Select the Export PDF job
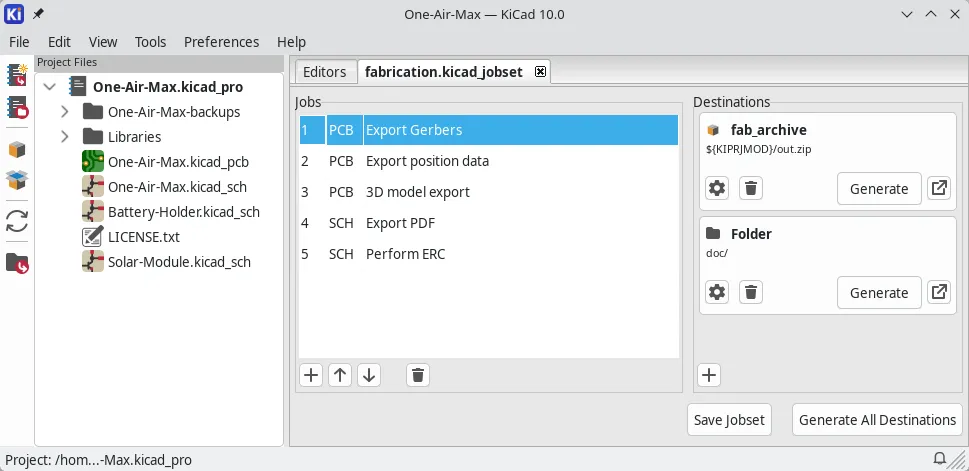Screen dimensions: 969x471 489,223
